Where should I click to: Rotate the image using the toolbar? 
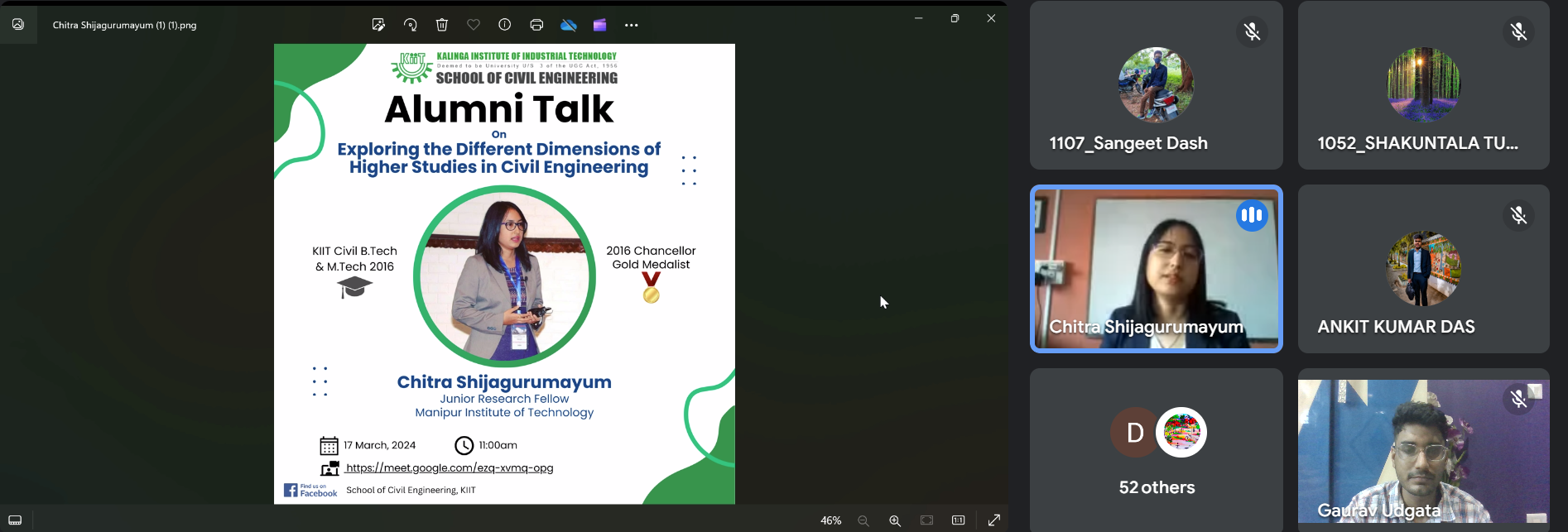pos(410,25)
